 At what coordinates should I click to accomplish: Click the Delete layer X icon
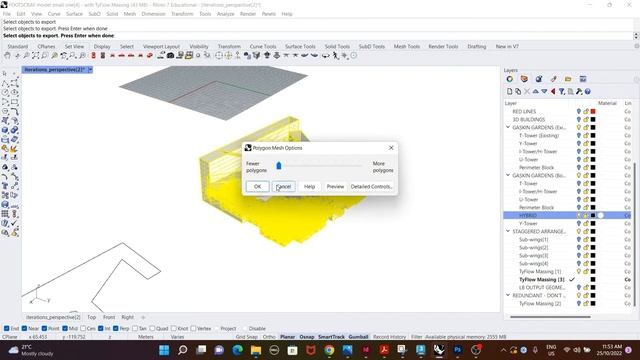click(527, 91)
